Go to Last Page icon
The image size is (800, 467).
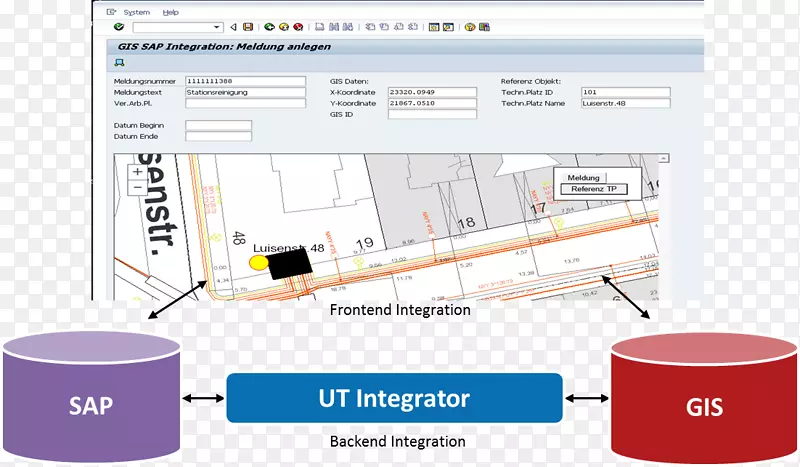pos(413,27)
